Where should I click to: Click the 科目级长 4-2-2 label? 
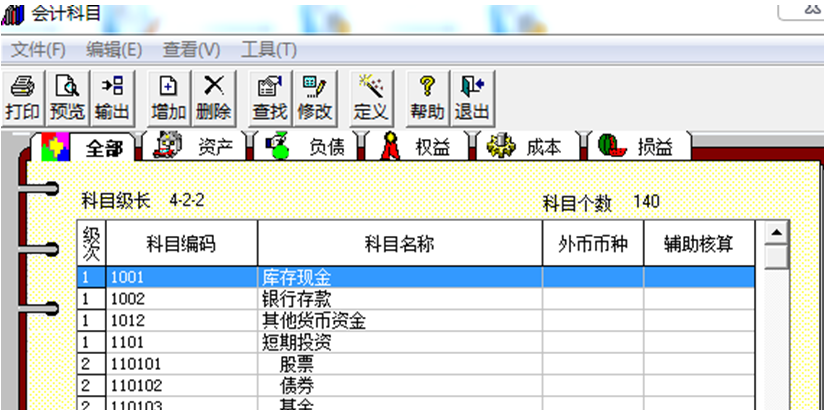[143, 201]
